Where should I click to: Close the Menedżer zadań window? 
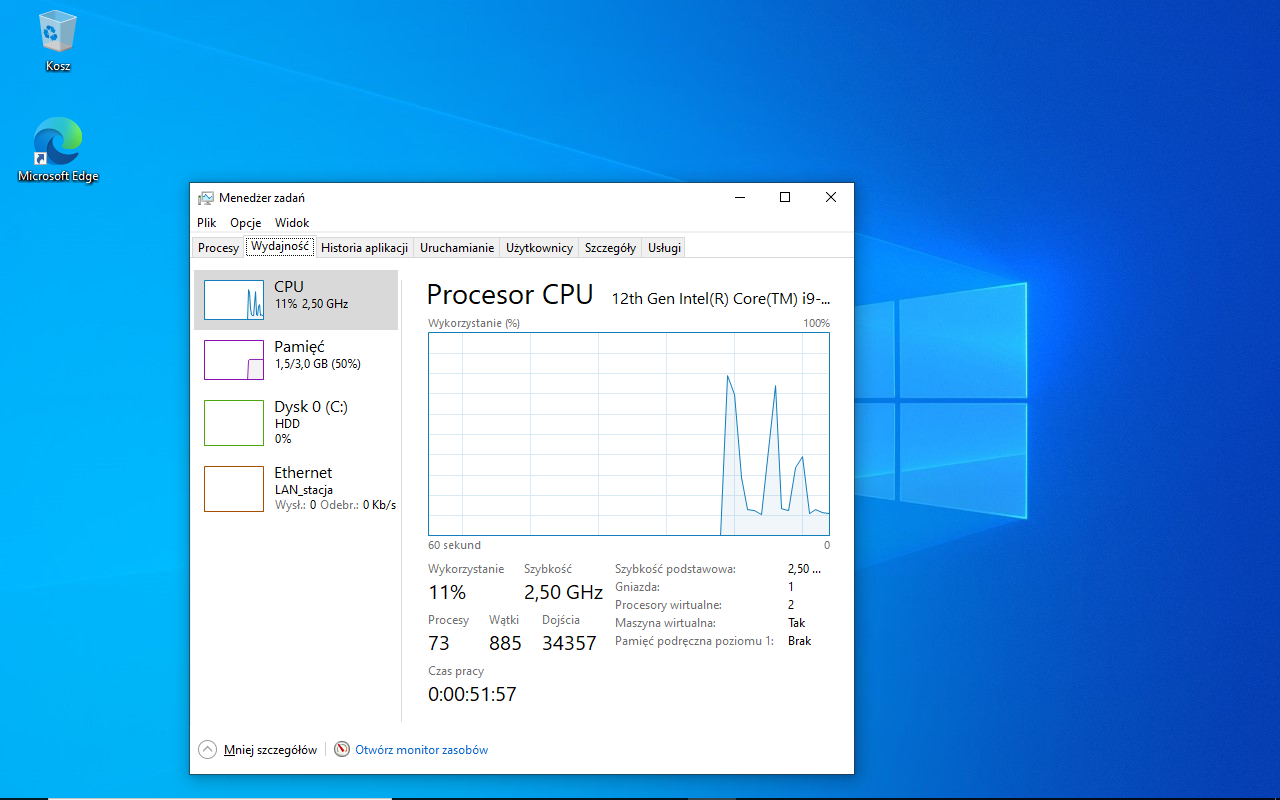point(831,198)
